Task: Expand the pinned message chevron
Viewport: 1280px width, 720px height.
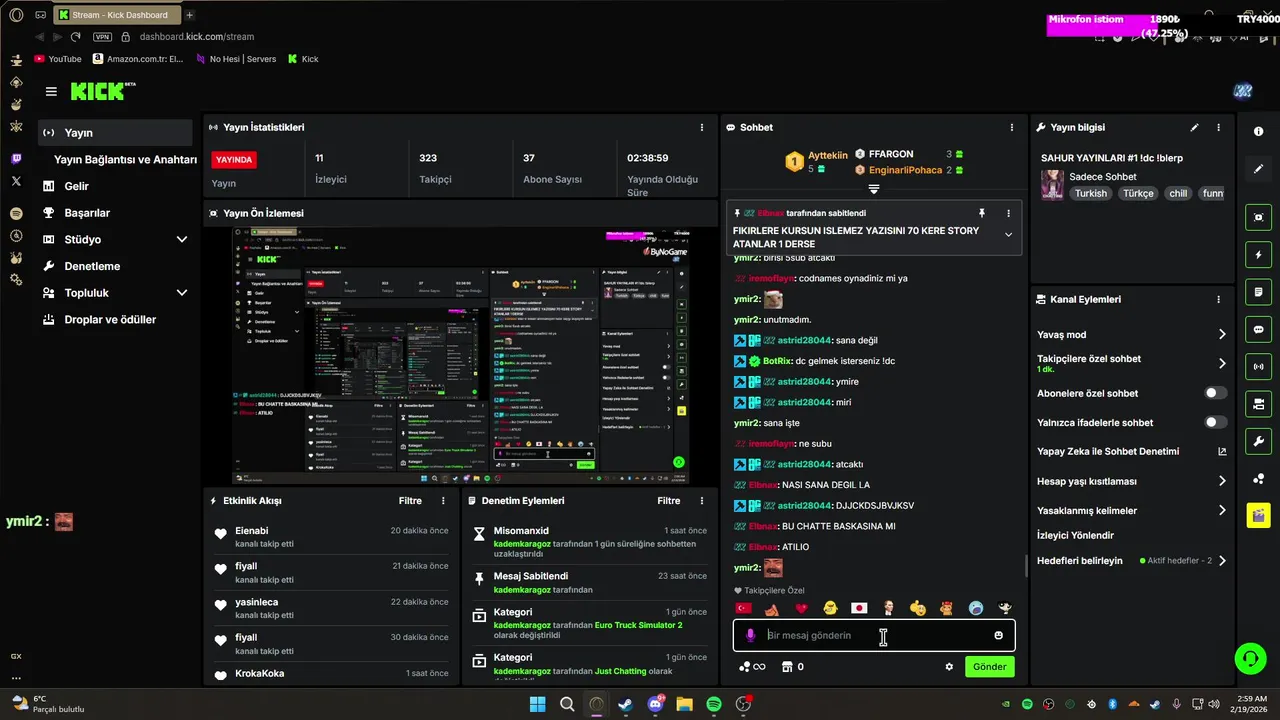Action: pos(1008,235)
